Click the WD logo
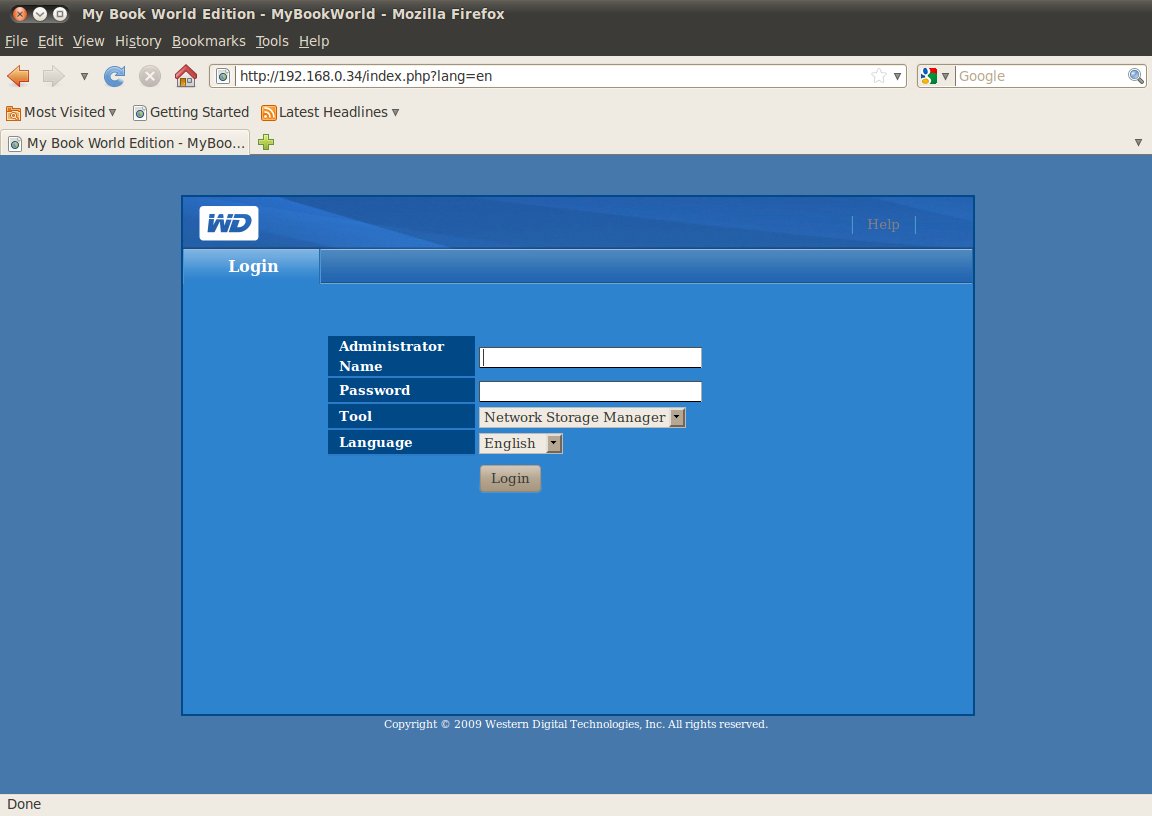The height and width of the screenshot is (816, 1152). click(228, 223)
